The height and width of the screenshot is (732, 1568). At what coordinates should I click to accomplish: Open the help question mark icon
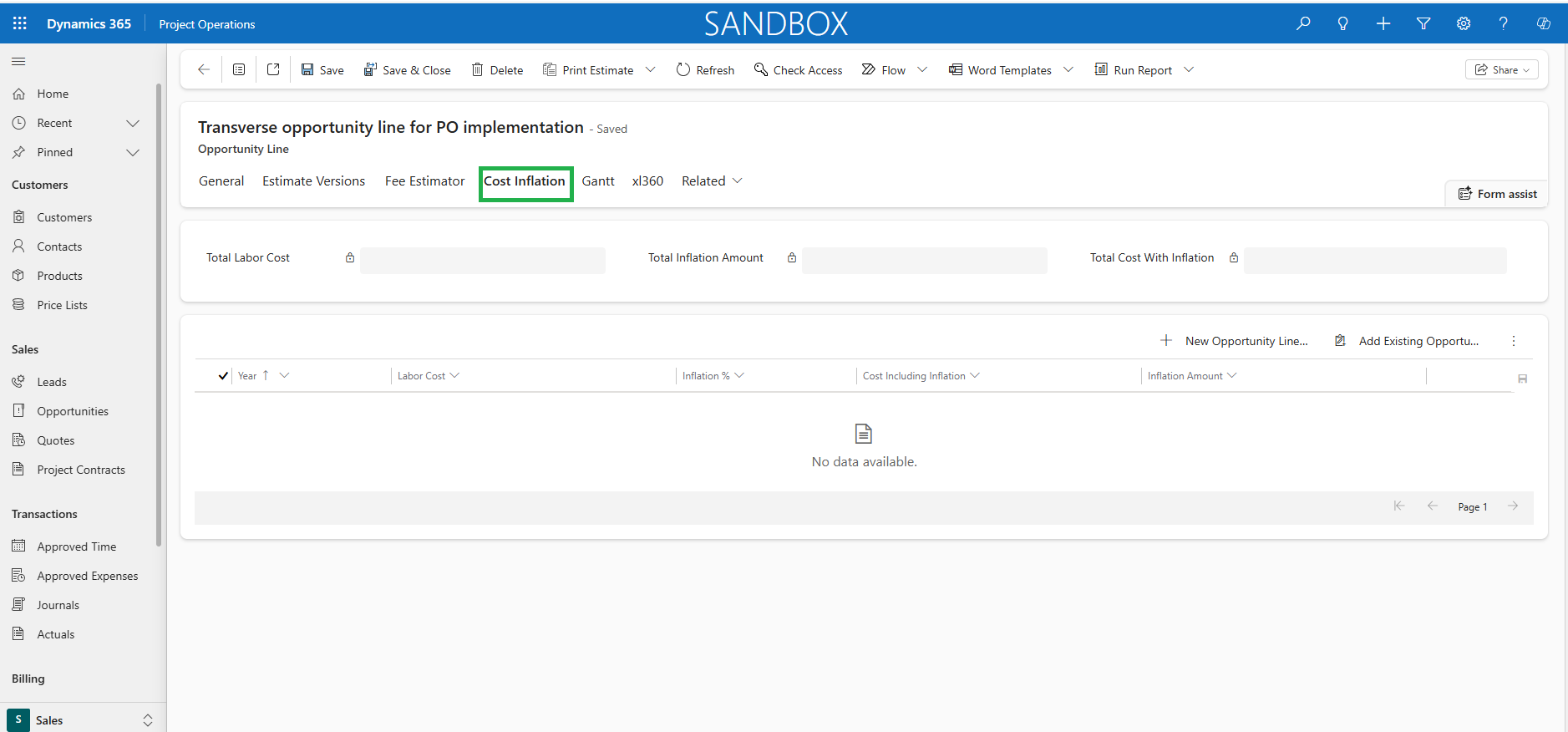click(1504, 23)
